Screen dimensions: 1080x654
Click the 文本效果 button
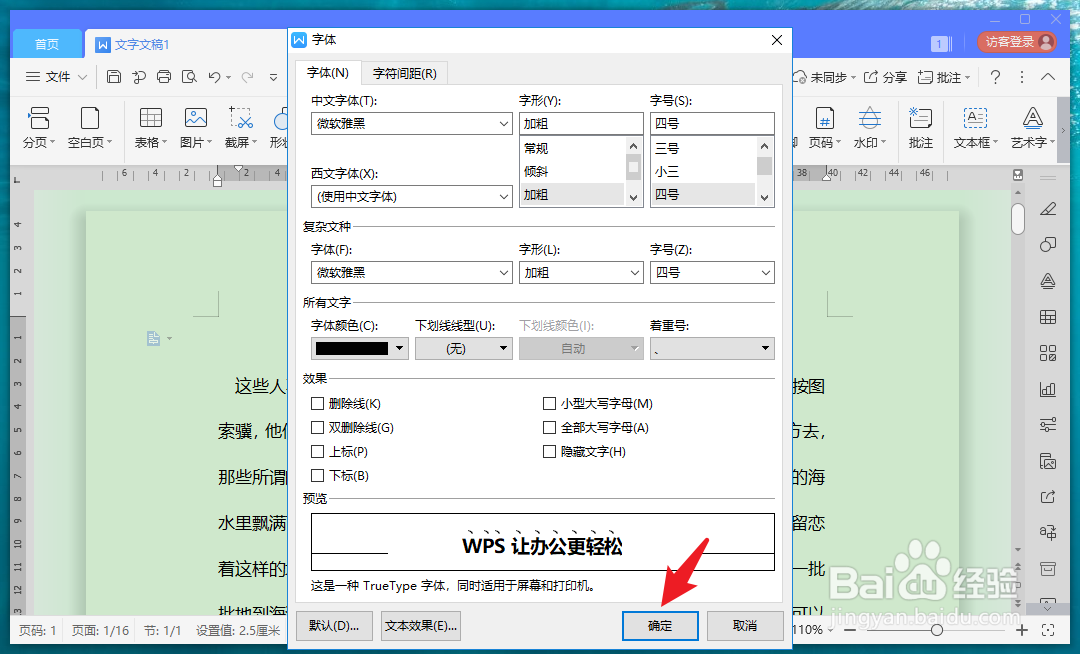420,625
